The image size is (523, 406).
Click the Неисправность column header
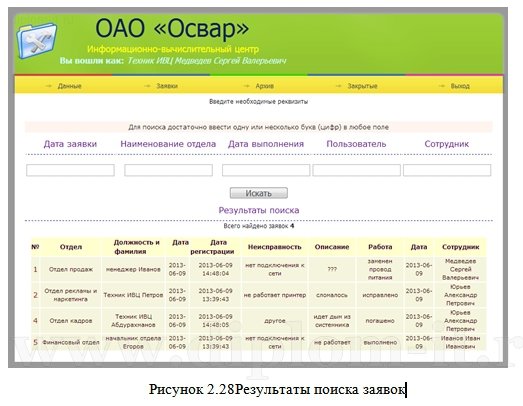tap(275, 247)
